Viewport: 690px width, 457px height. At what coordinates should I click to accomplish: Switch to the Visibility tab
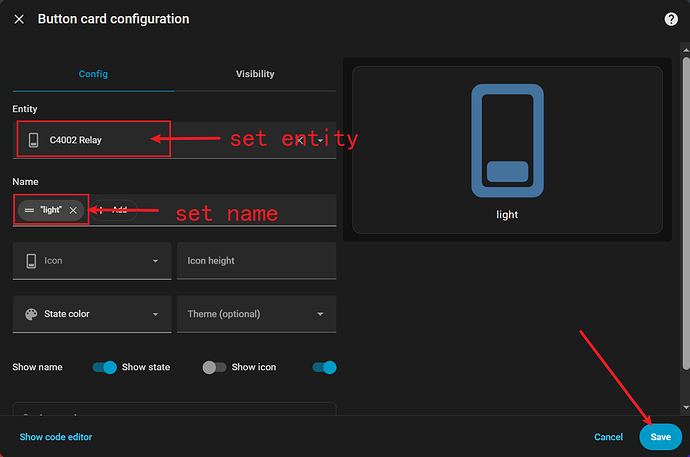pyautogui.click(x=255, y=74)
